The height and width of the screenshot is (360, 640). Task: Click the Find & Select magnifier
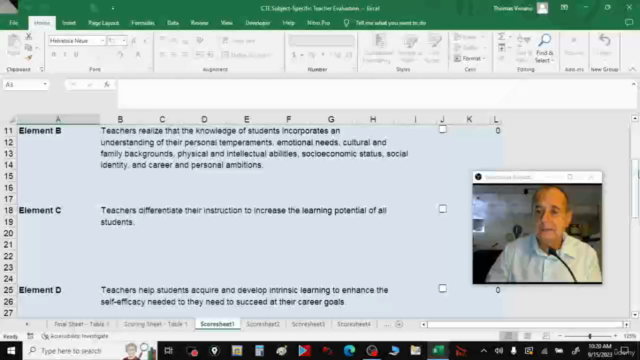(x=544, y=40)
